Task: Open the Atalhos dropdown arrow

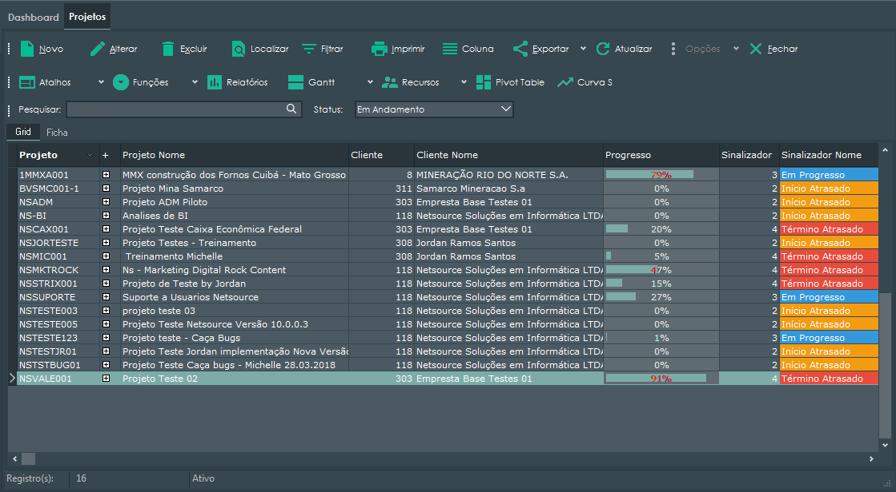Action: point(99,82)
